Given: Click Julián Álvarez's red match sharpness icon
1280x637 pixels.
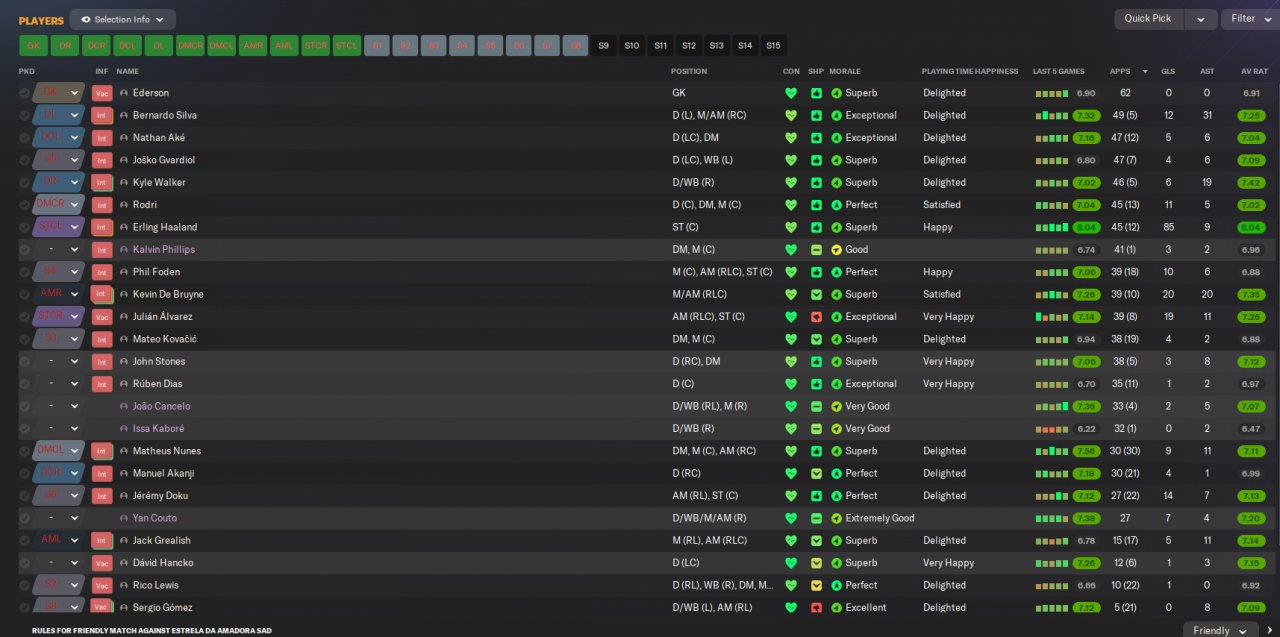Looking at the screenshot, I should pyautogui.click(x=816, y=317).
